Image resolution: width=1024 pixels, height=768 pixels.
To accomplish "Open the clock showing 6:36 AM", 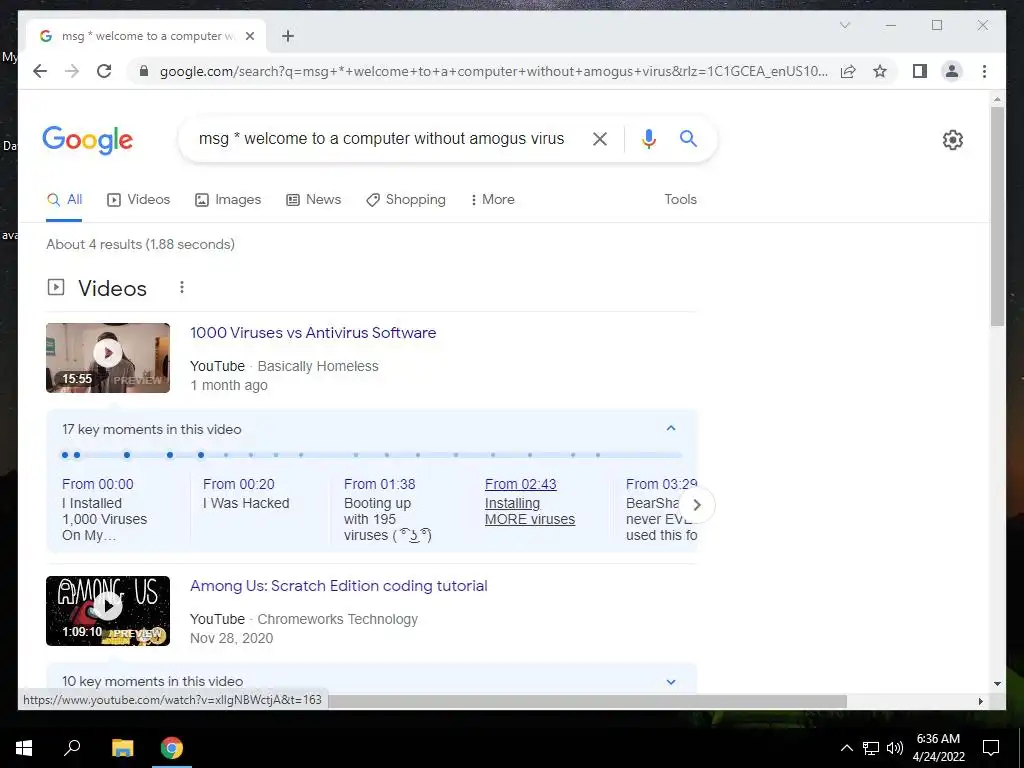I will click(938, 748).
